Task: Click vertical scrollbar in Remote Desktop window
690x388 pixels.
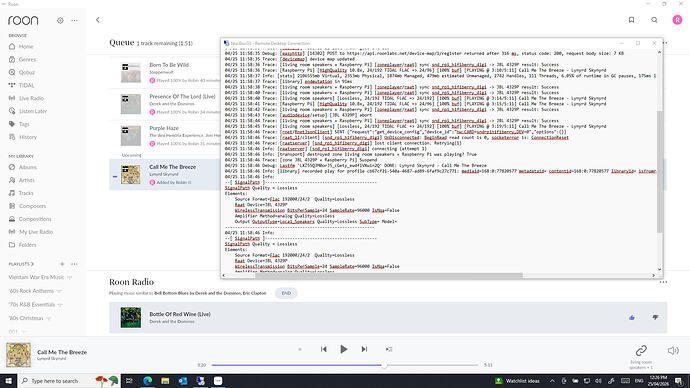Action: coord(659,172)
